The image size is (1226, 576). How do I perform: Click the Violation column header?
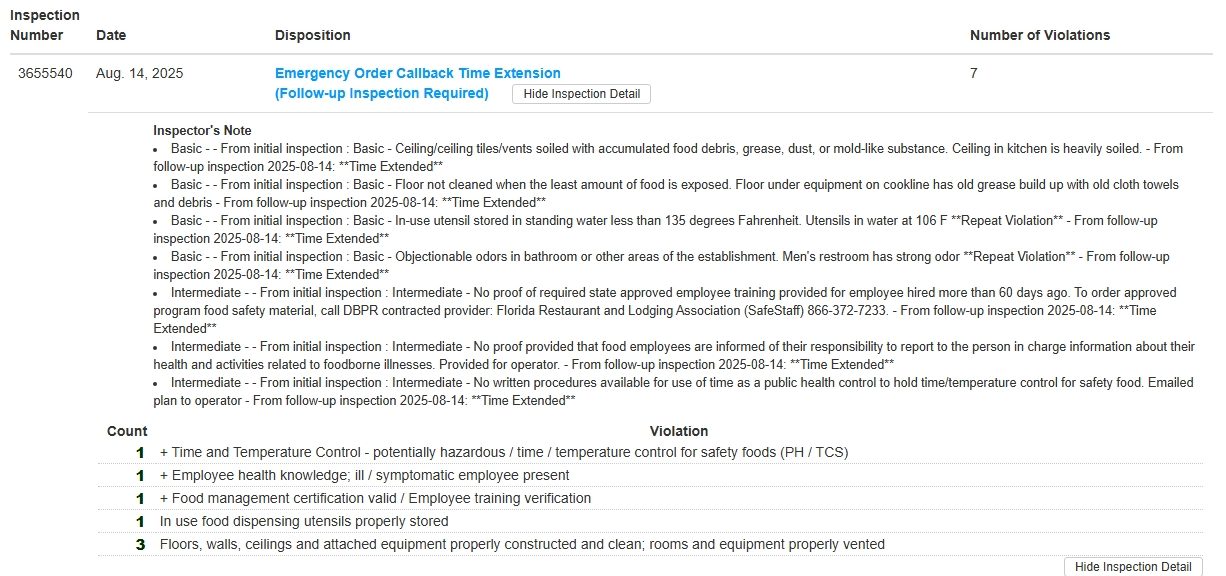pyautogui.click(x=678, y=431)
